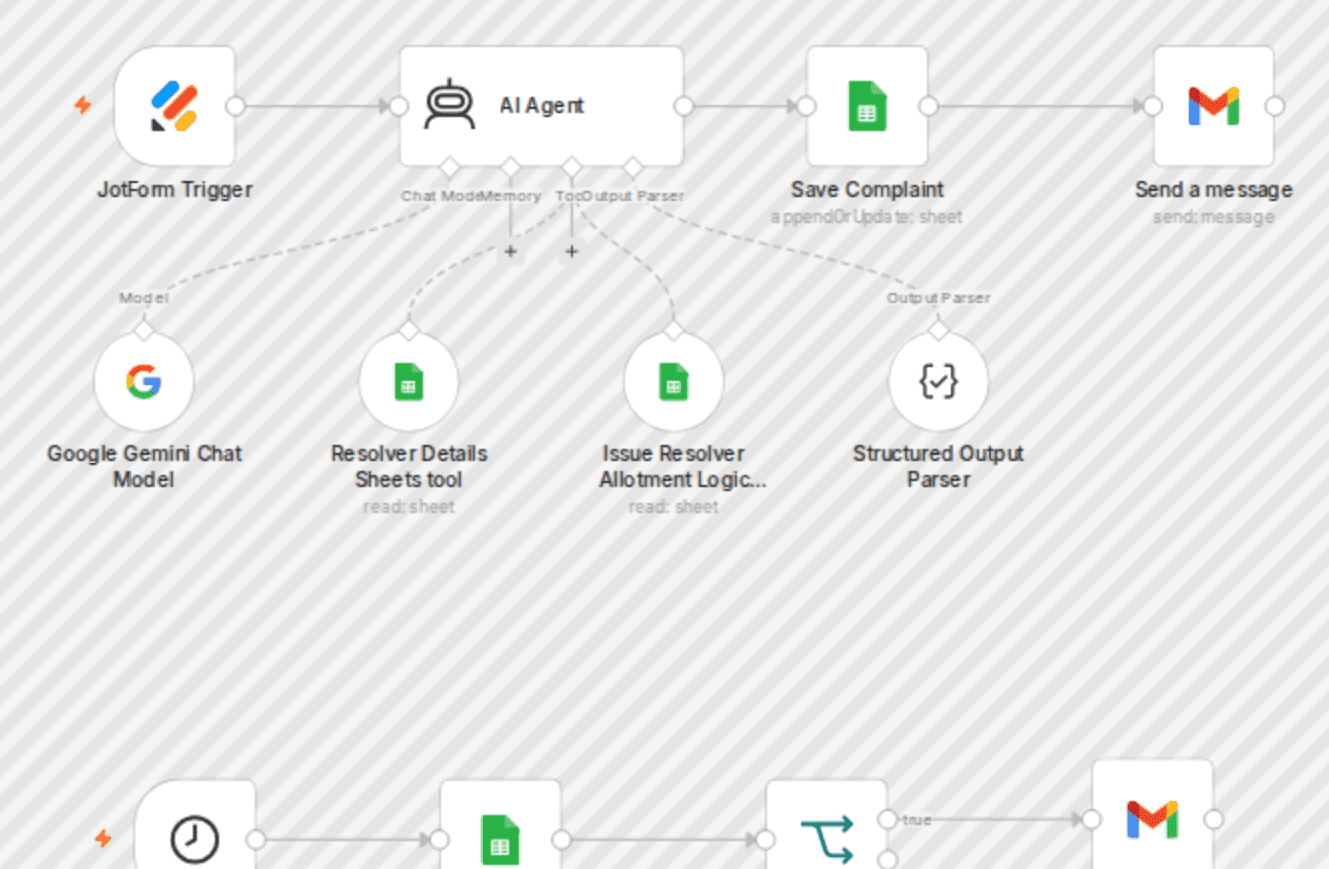Click the AI Agent output connector

pyautogui.click(x=684, y=106)
